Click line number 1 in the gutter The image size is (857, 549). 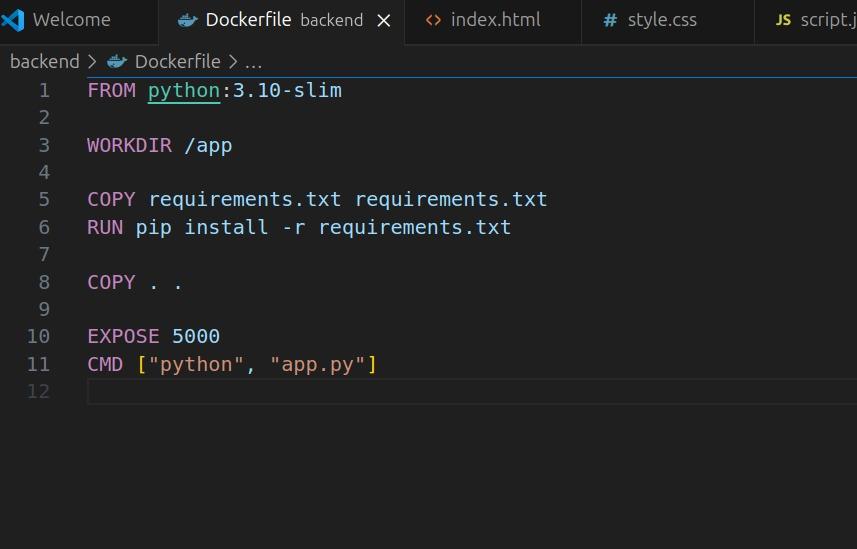point(44,91)
